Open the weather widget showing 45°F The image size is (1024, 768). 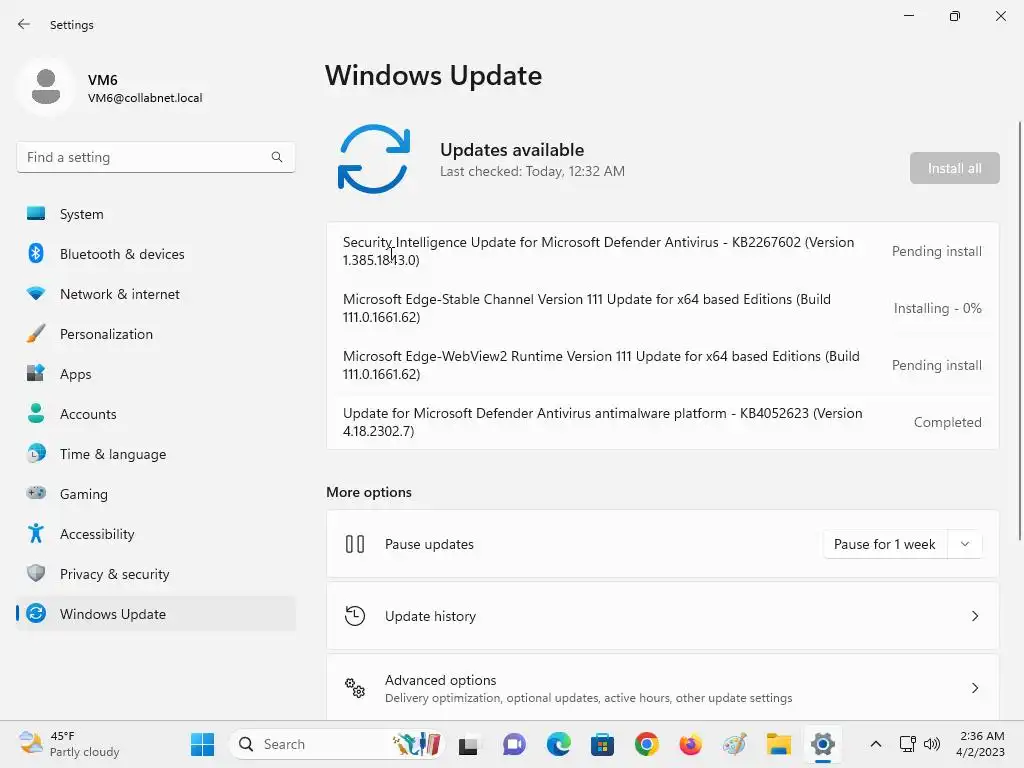(x=69, y=744)
